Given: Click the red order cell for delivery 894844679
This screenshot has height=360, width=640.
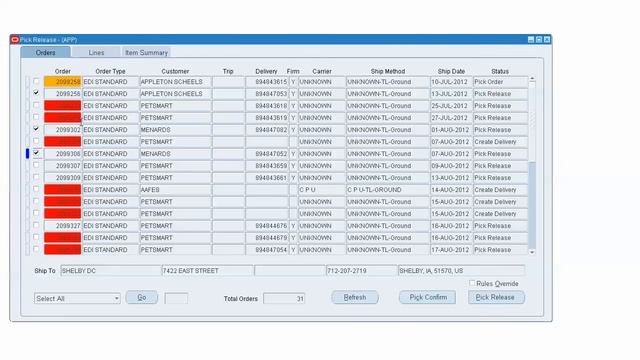Looking at the screenshot, I should tap(62, 238).
